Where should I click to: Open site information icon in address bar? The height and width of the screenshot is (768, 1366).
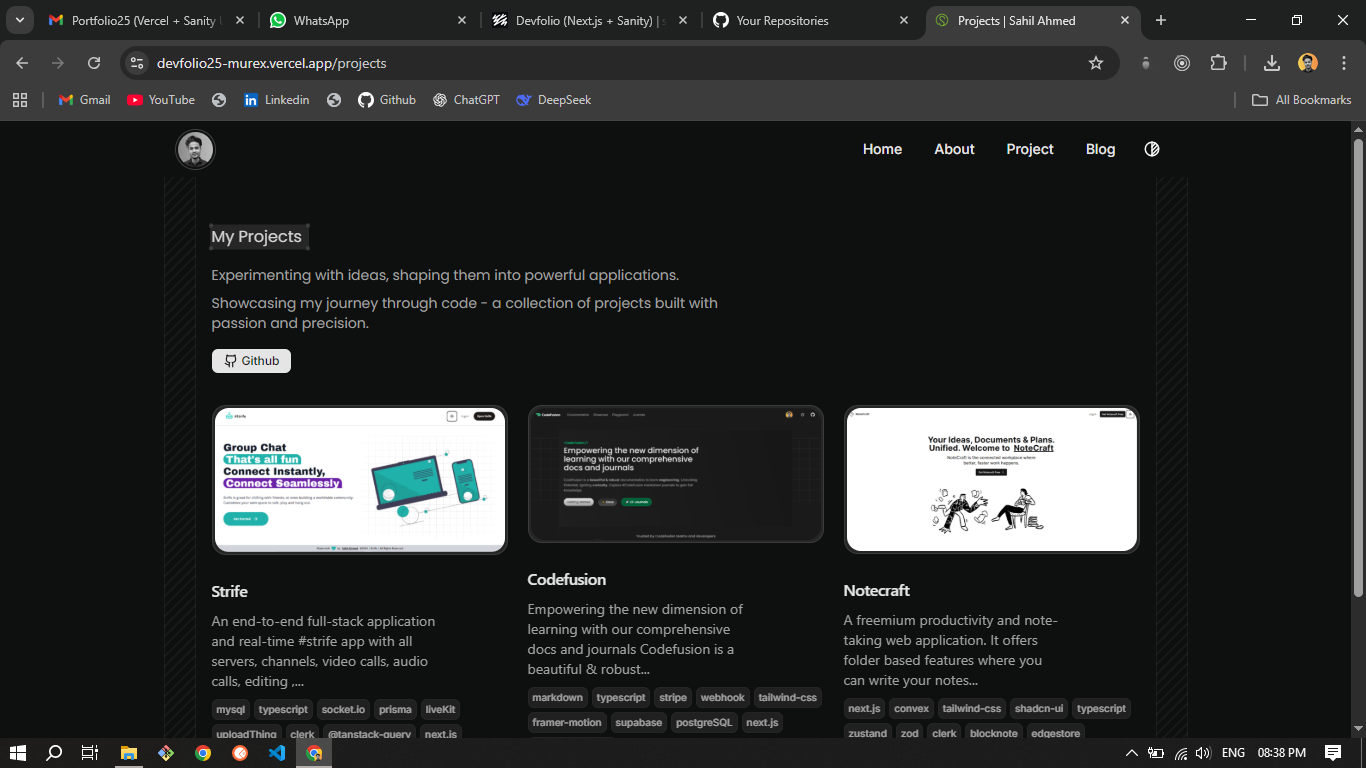click(x=138, y=63)
